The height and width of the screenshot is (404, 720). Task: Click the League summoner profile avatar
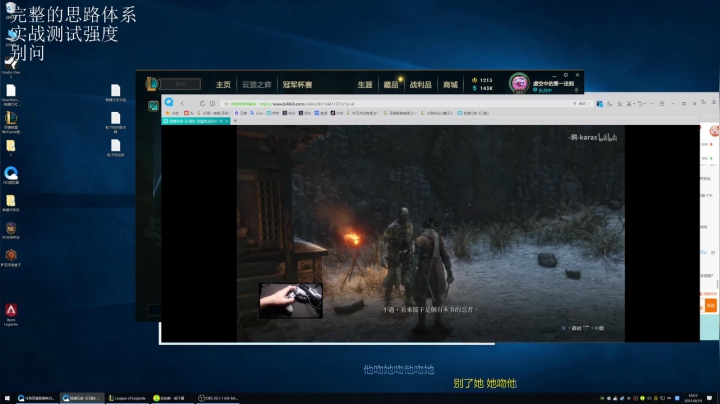click(519, 83)
